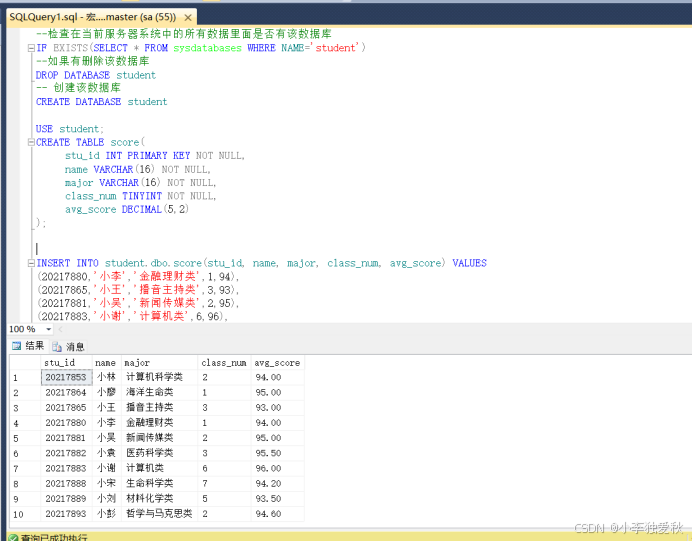
Task: Select cell 20217880 in results grid
Action: tap(66, 423)
